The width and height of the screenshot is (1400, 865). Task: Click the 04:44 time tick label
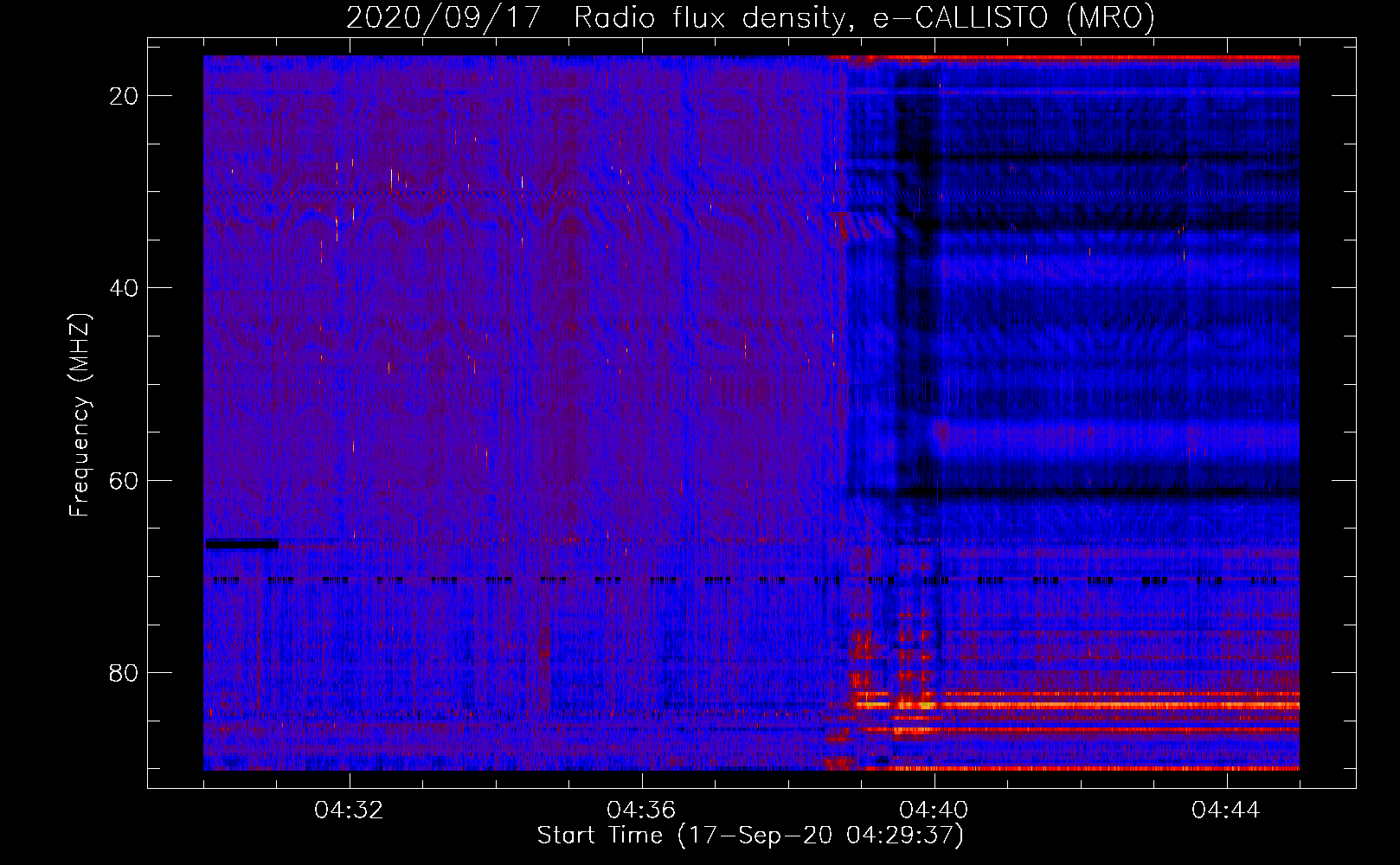(1226, 811)
